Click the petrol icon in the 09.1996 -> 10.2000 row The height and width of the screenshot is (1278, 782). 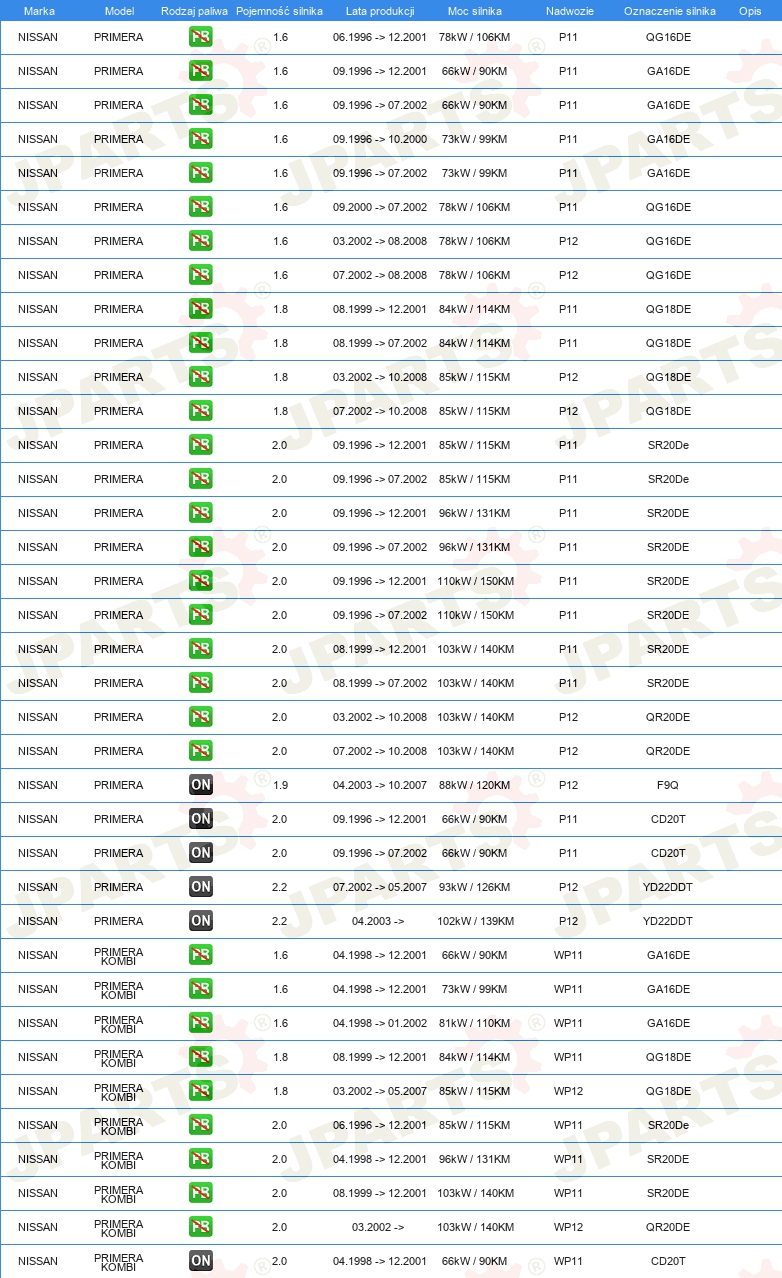(x=200, y=139)
